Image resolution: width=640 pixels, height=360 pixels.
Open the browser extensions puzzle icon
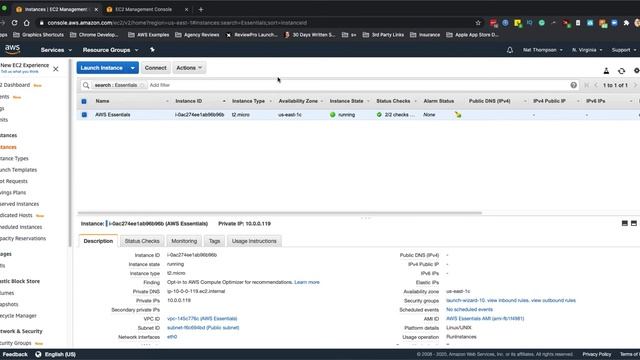[627, 23]
